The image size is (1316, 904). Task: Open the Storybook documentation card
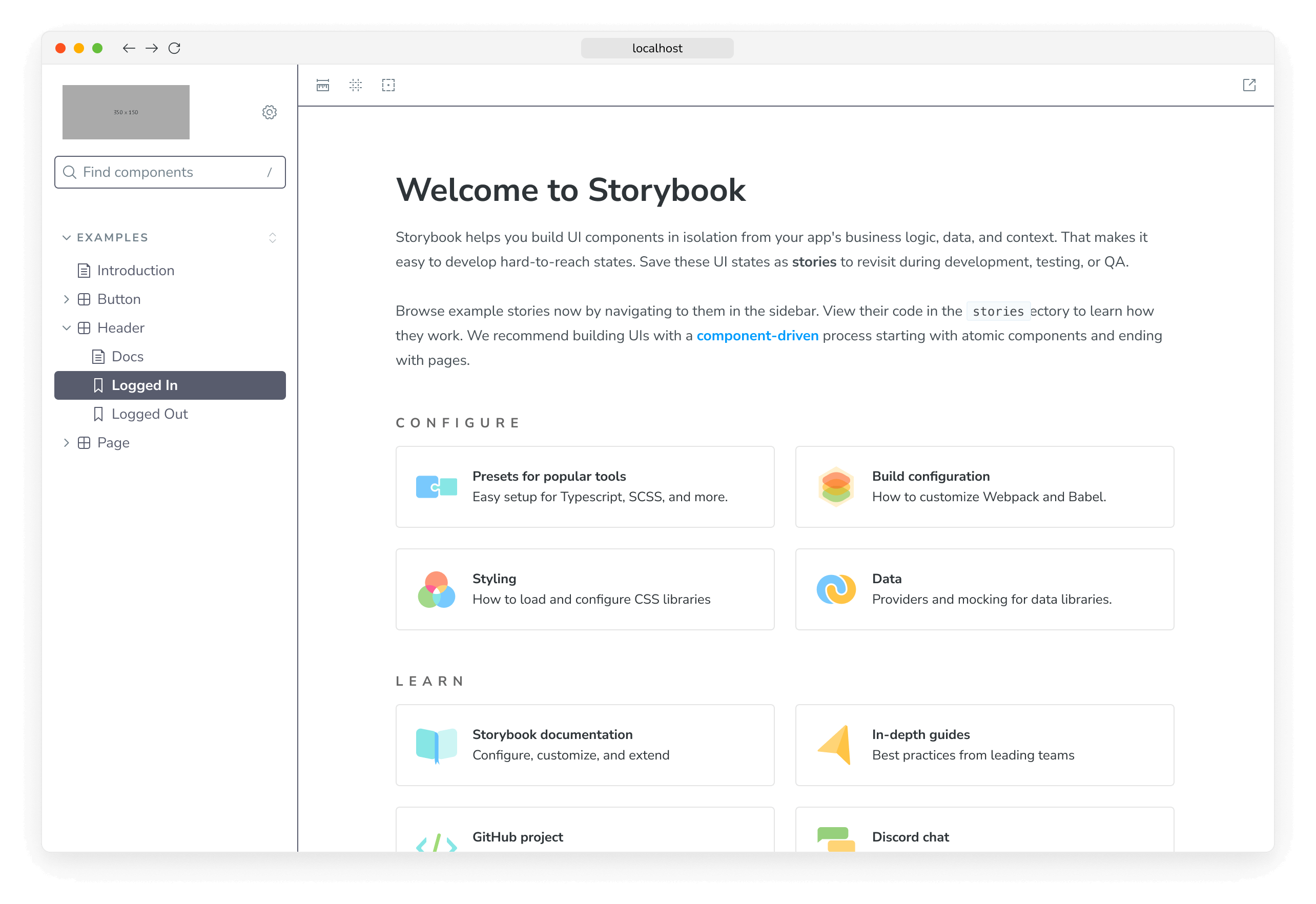click(x=585, y=745)
